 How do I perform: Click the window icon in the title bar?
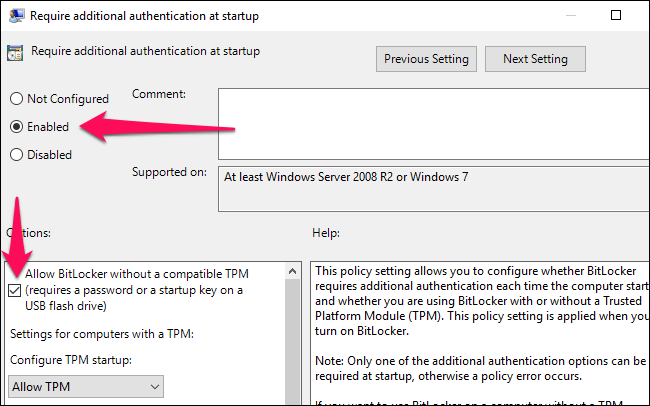point(14,14)
